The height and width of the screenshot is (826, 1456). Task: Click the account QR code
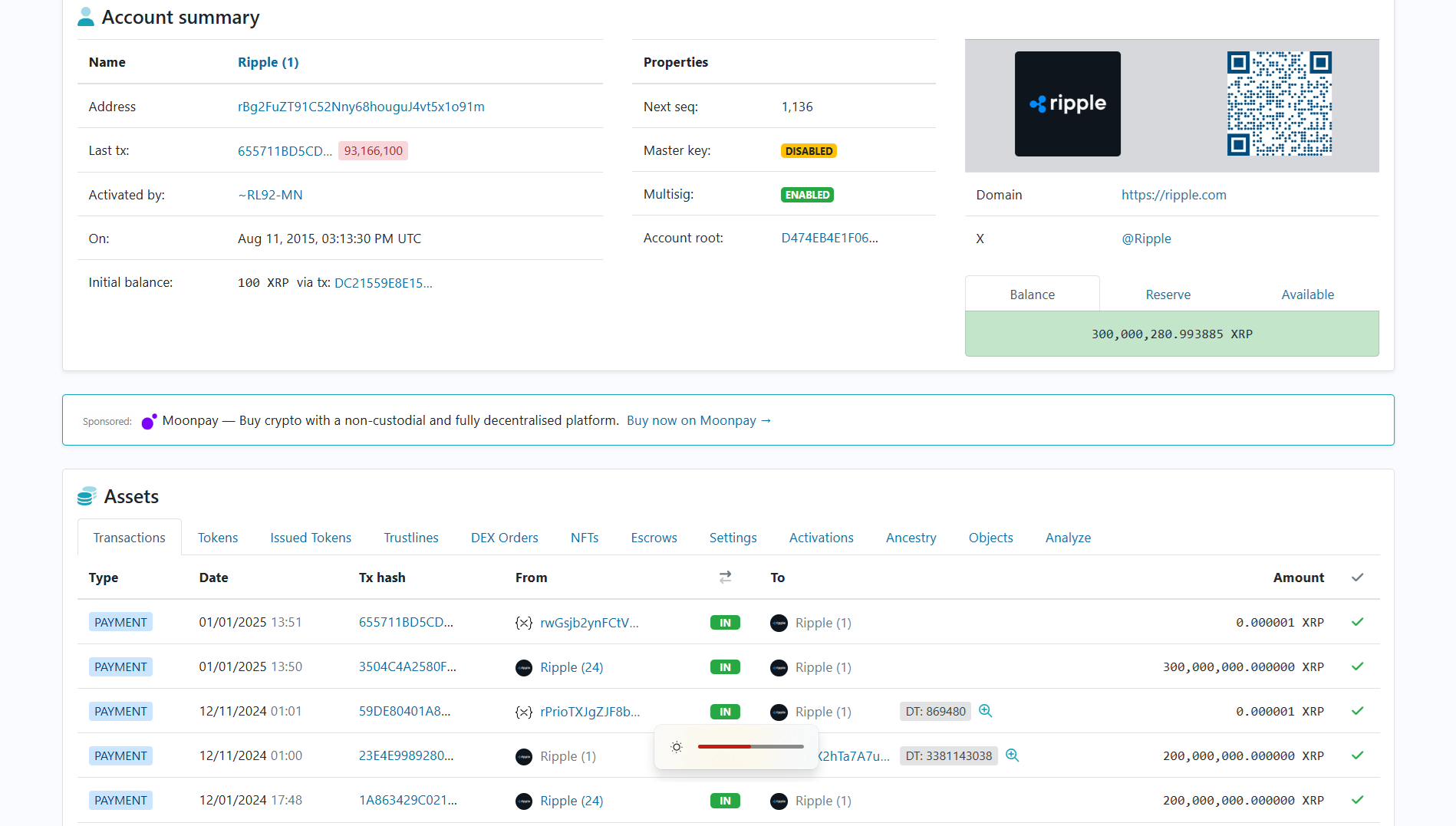click(x=1280, y=104)
